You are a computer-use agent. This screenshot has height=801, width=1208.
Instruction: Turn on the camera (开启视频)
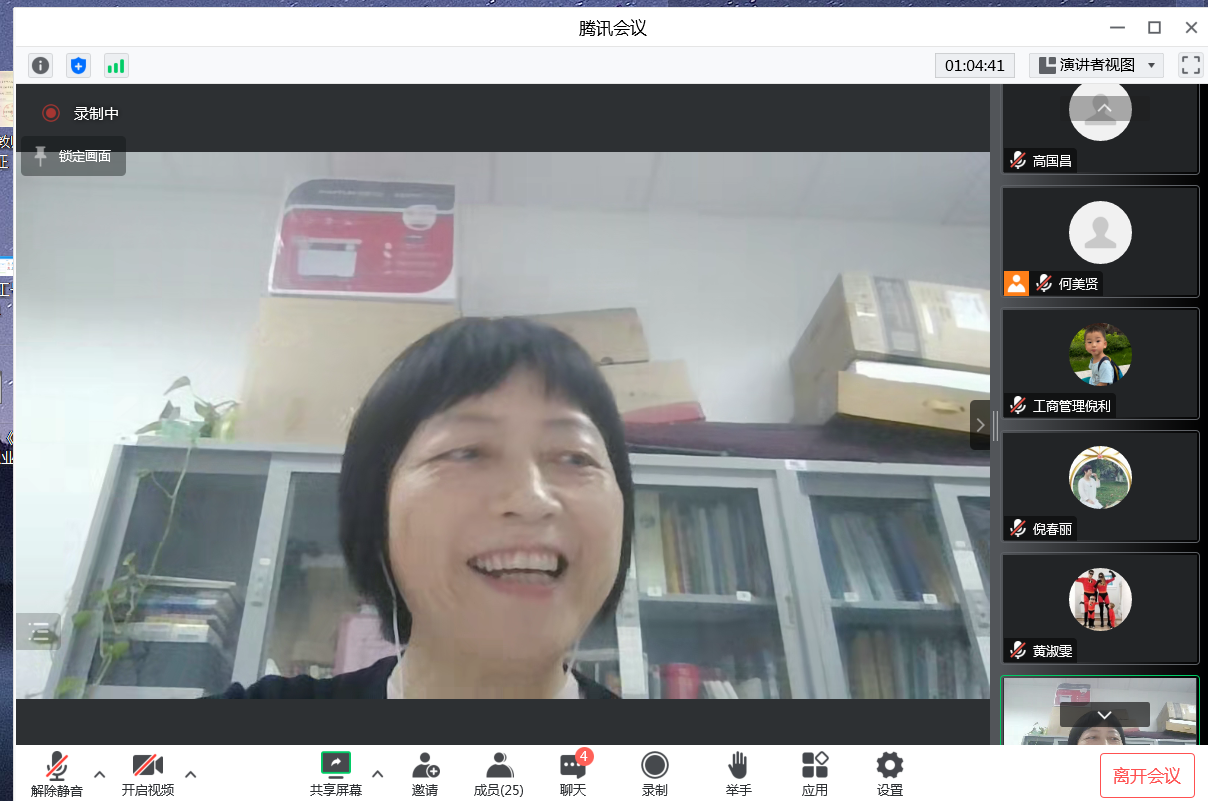148,774
